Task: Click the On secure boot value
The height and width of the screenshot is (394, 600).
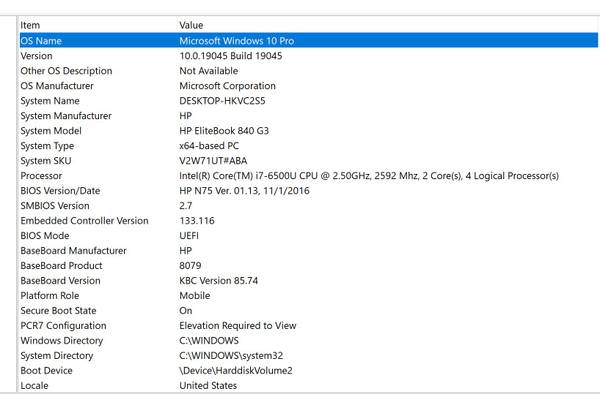Action: tap(186, 310)
